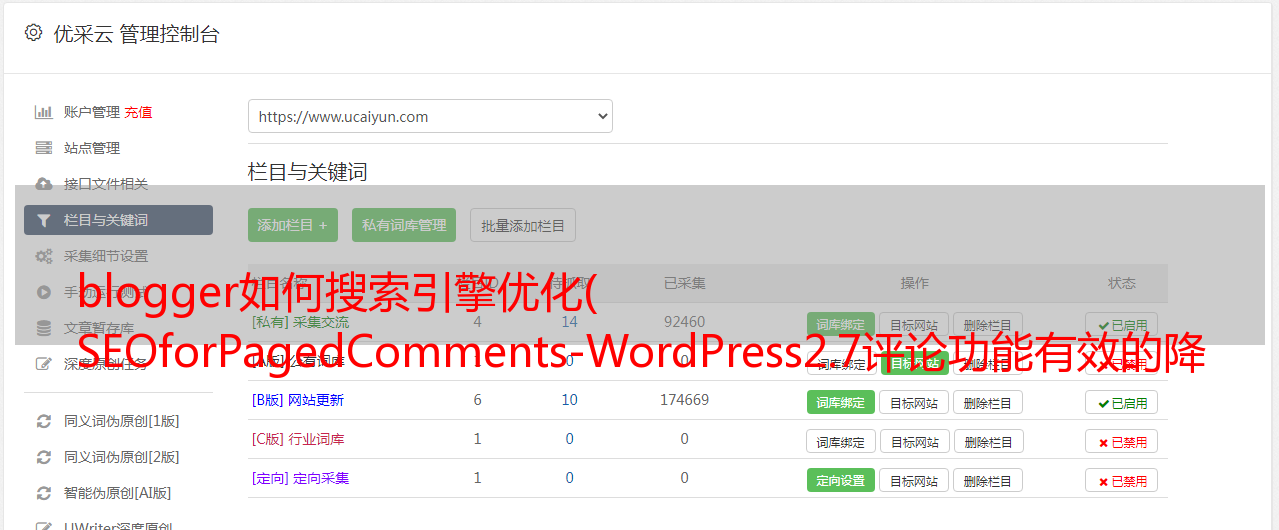Click 词库绑定 in the 网站更新 row
This screenshot has width=1279, height=530.
coord(840,402)
